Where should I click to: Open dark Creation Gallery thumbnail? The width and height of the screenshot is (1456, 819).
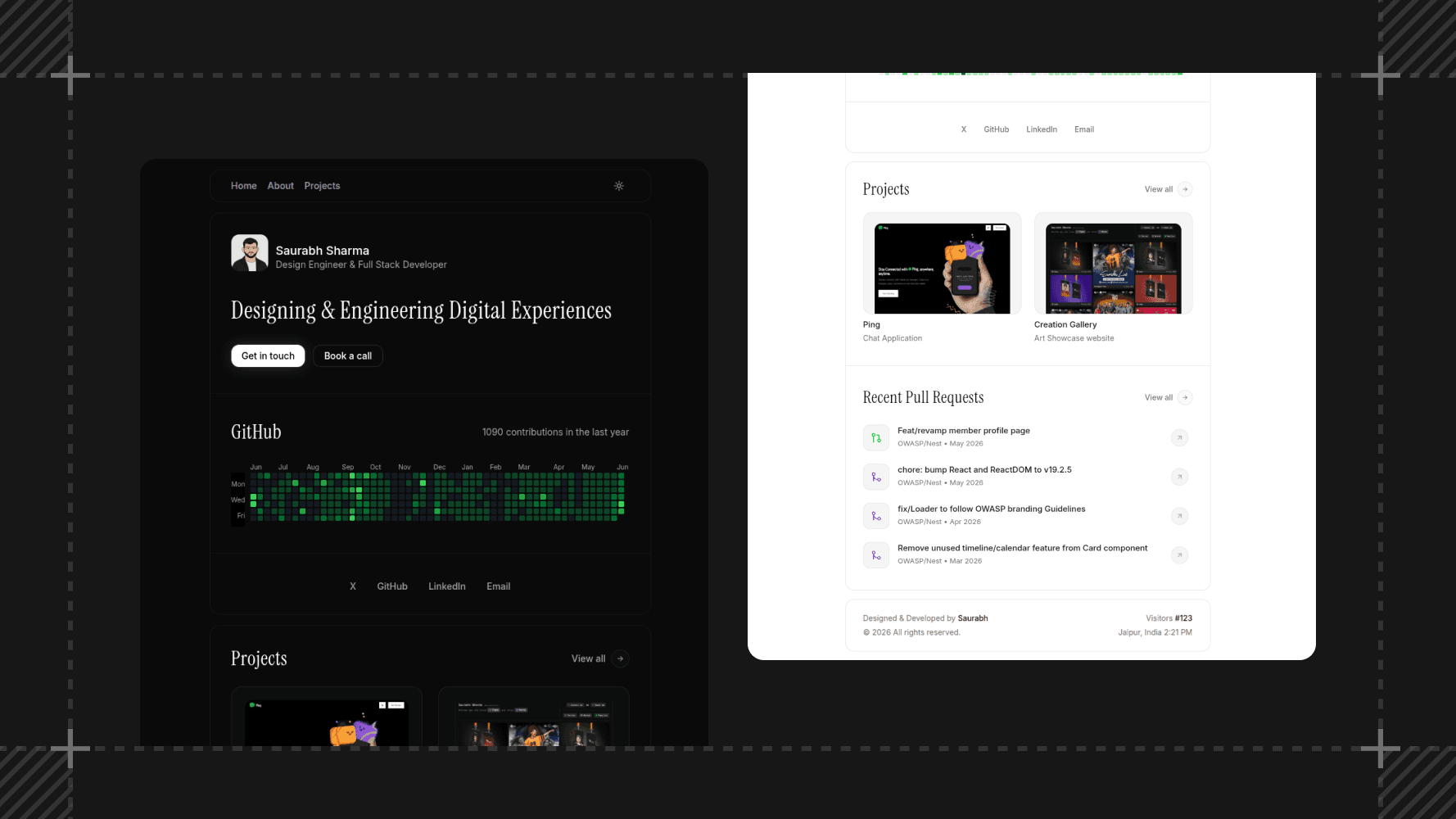point(534,717)
